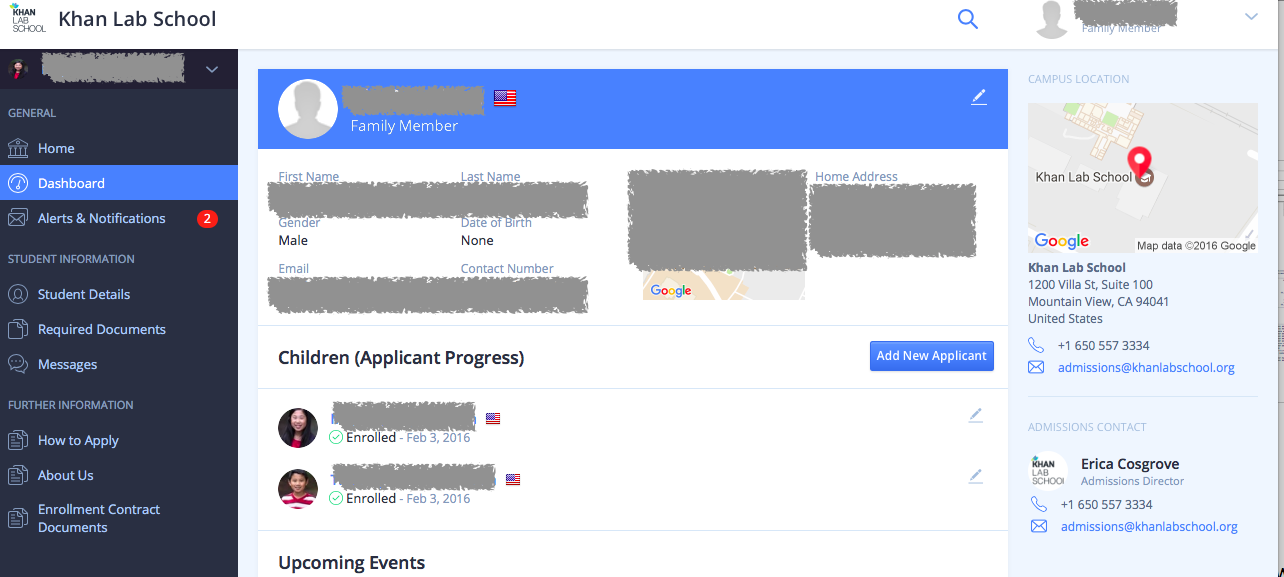1284x577 pixels.
Task: Edit profile using header pencil icon
Action: click(x=979, y=96)
